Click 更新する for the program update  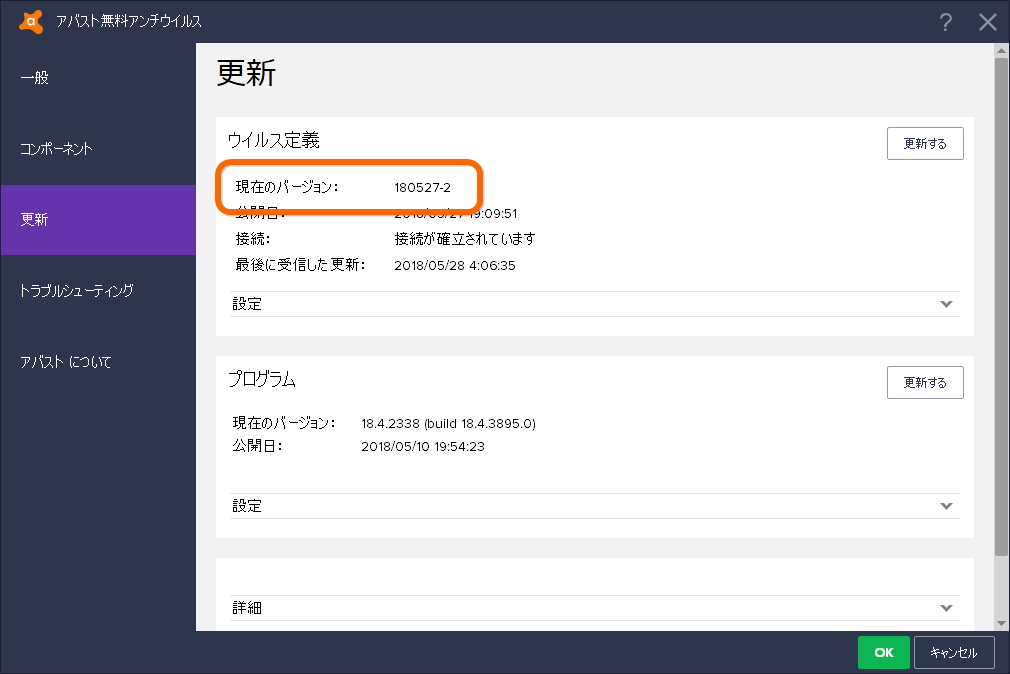point(924,382)
